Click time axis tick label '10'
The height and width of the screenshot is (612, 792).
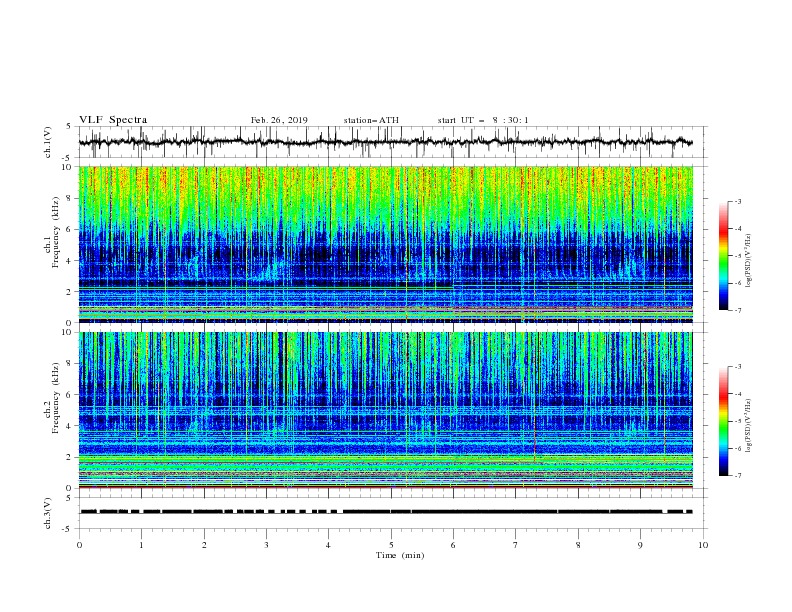tap(703, 545)
